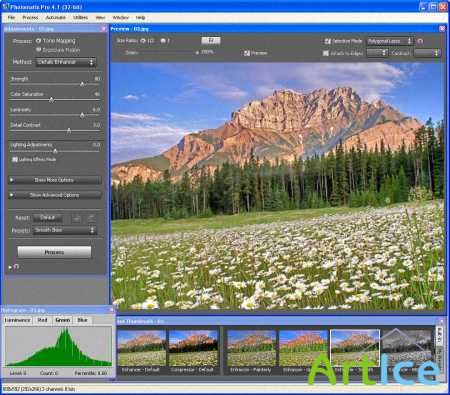Viewport: 450px width, 395px height.
Task: Close the Histogram panel
Action: pyautogui.click(x=112, y=310)
